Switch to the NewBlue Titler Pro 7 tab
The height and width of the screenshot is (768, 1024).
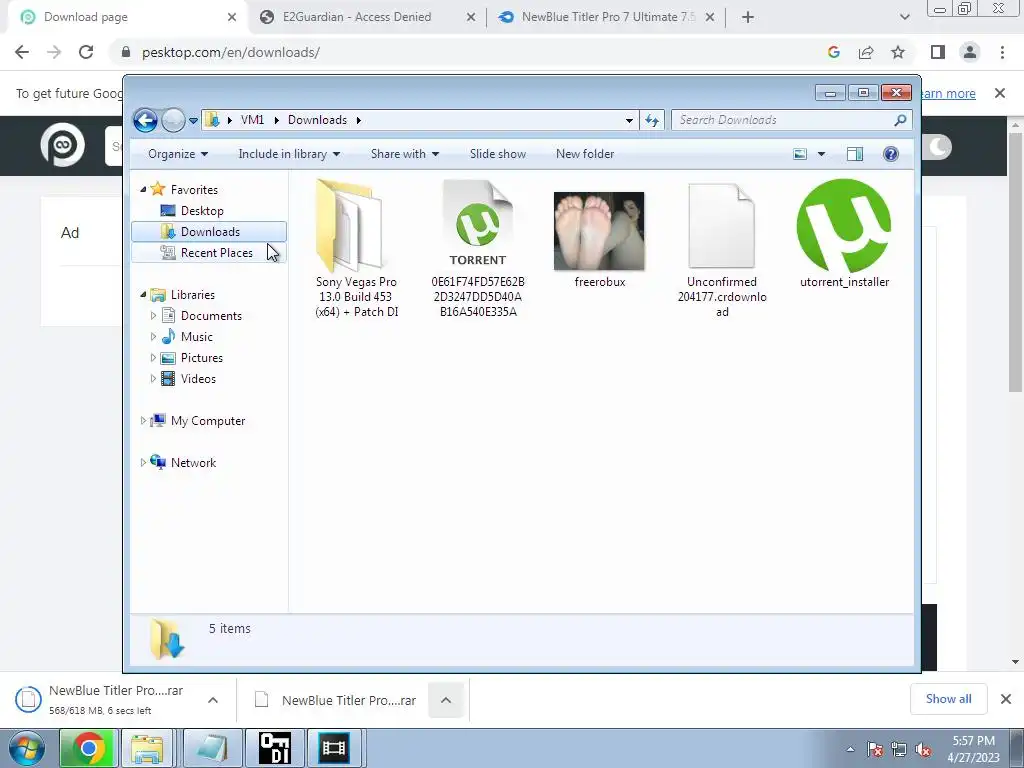[607, 17]
